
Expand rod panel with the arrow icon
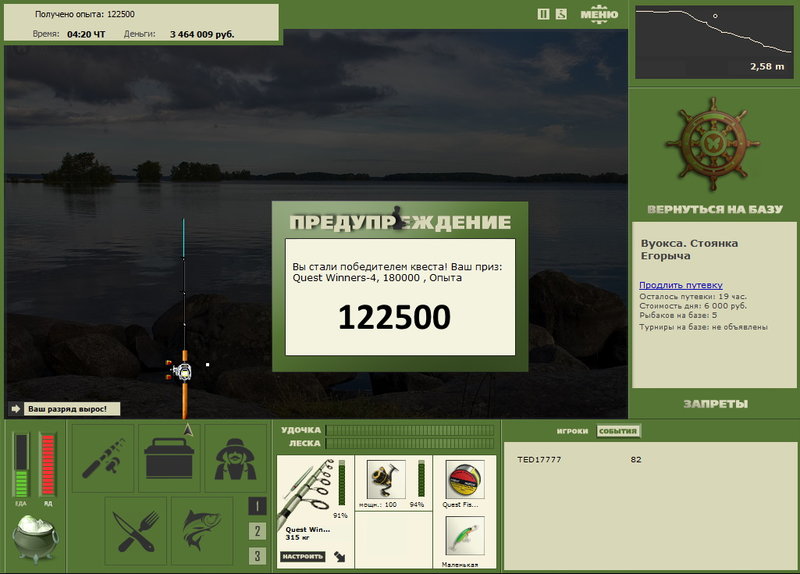tap(341, 556)
